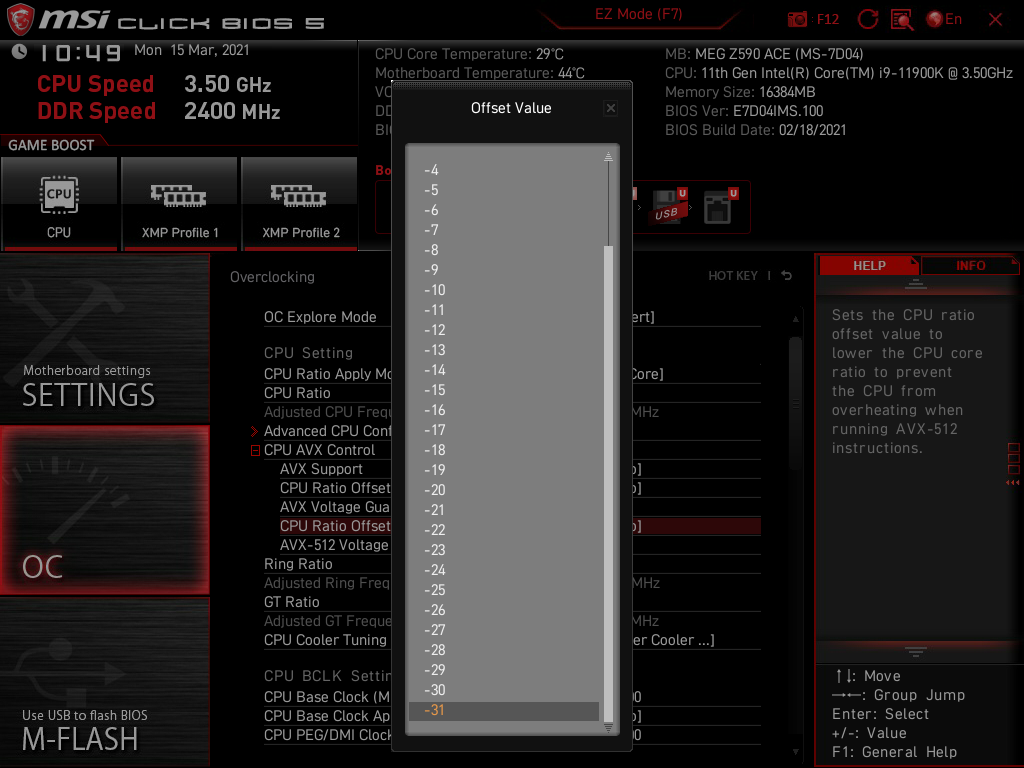Click the hot key back arrow icon
The height and width of the screenshot is (768, 1024).
(786, 276)
